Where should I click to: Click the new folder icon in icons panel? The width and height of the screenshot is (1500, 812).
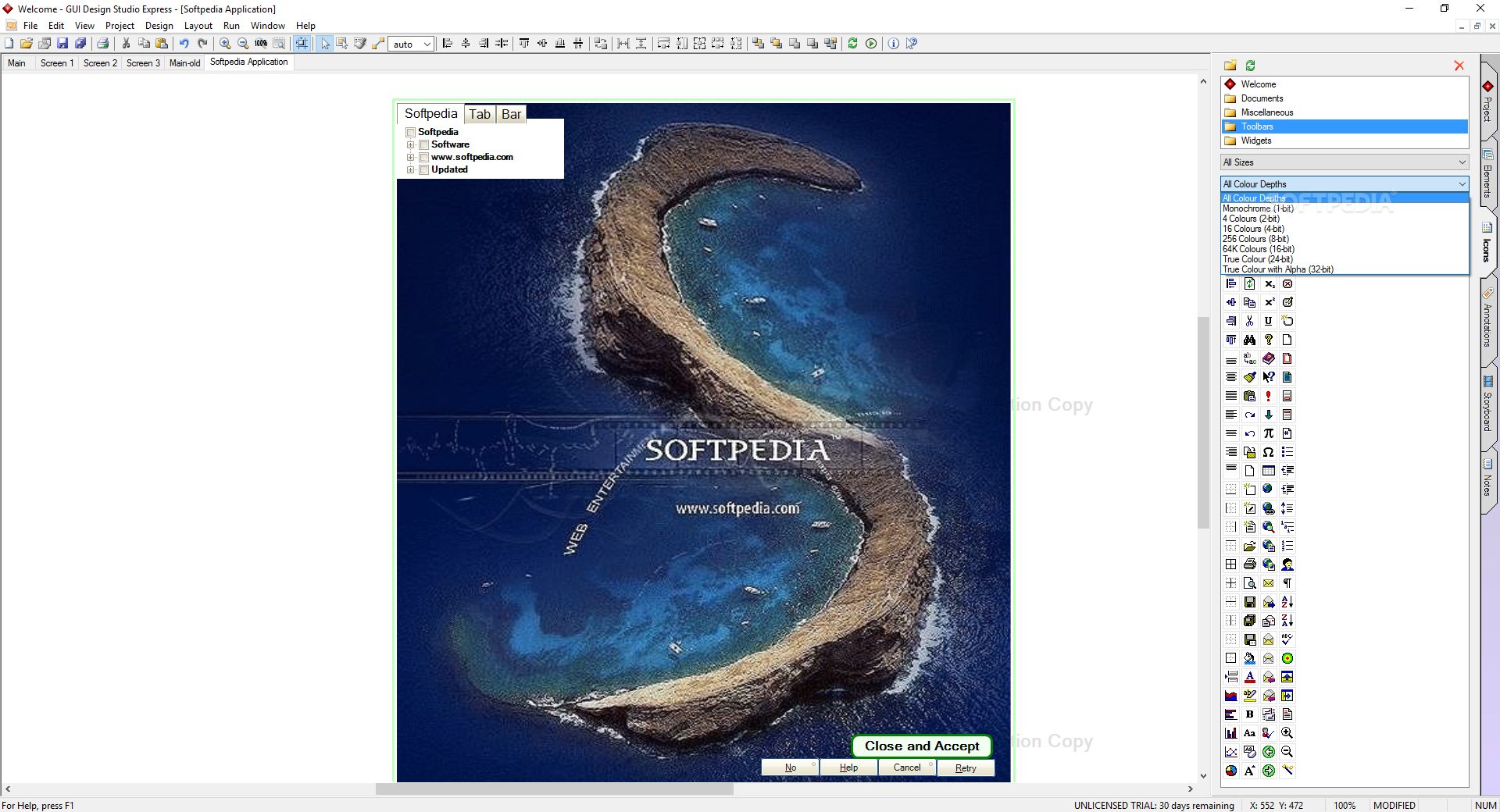(1230, 66)
